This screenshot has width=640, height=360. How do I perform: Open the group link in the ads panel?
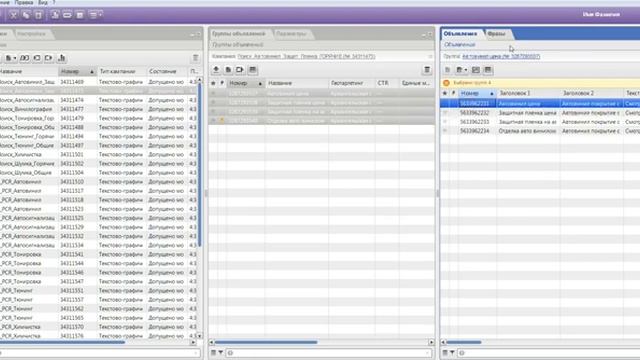click(501, 56)
